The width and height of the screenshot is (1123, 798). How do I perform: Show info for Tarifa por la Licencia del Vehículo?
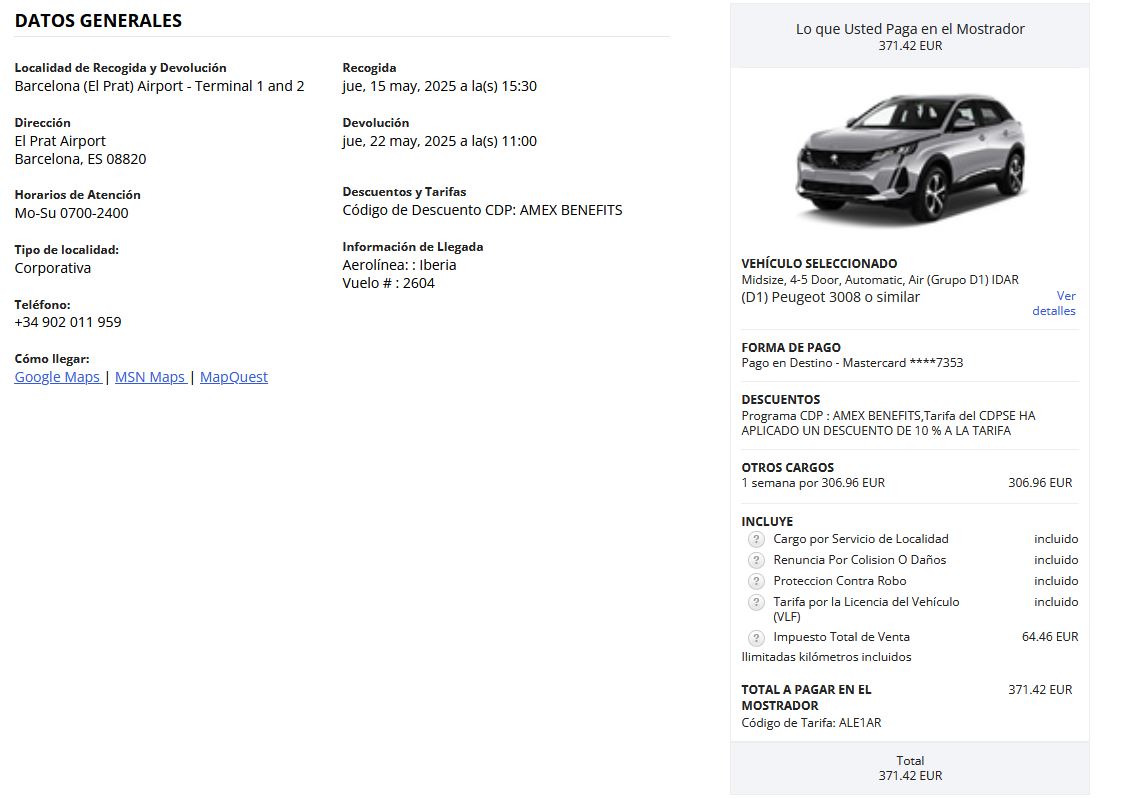[x=756, y=602]
